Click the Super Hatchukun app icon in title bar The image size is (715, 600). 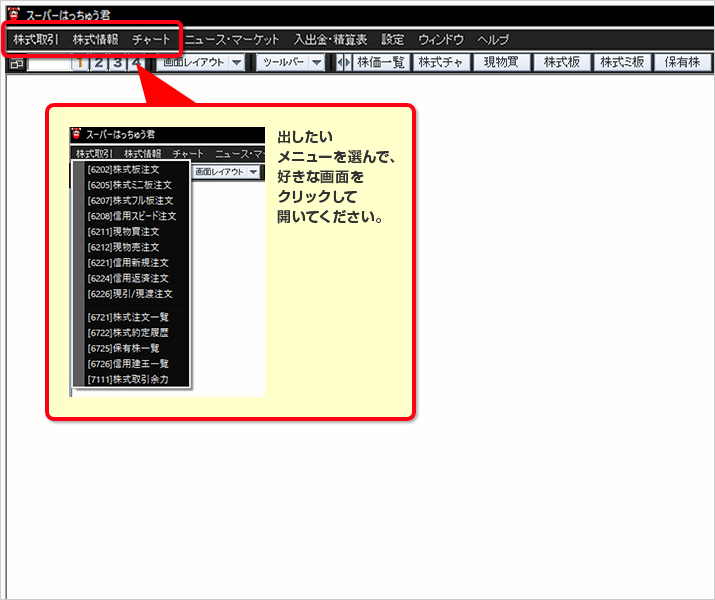pos(14,13)
